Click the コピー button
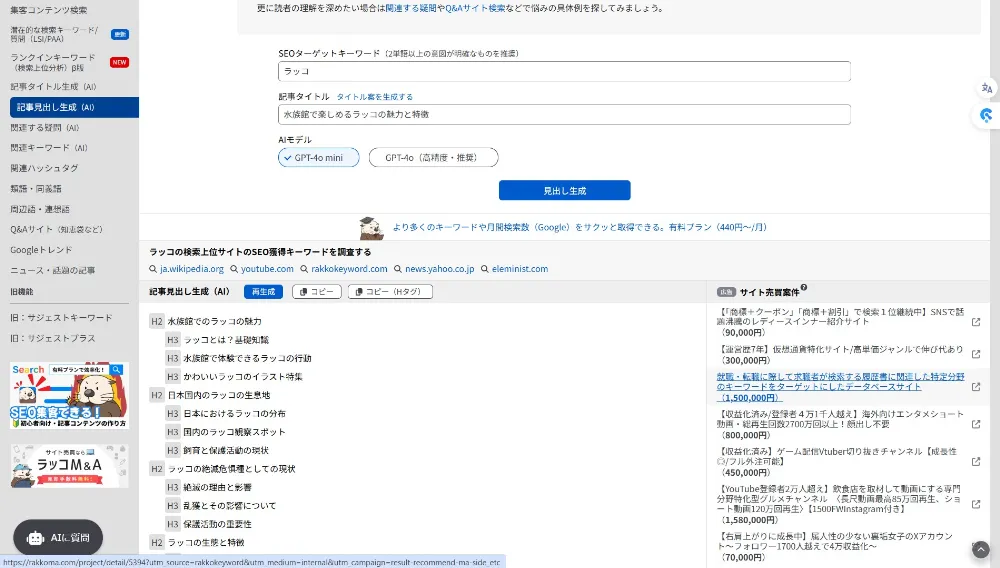Screen dimensions: 1000x568 [x=317, y=291]
